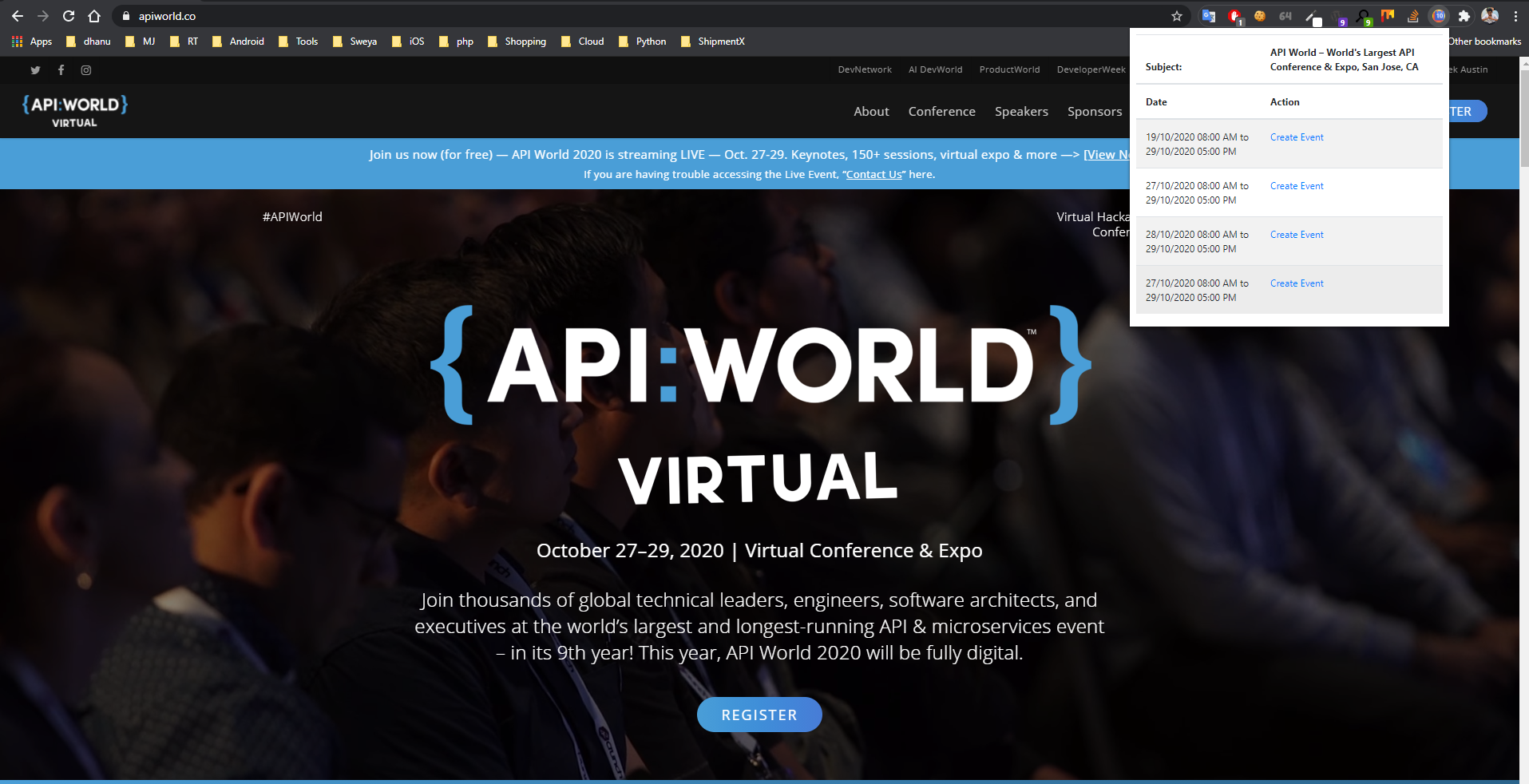
Task: Open the About menu item
Action: click(871, 112)
